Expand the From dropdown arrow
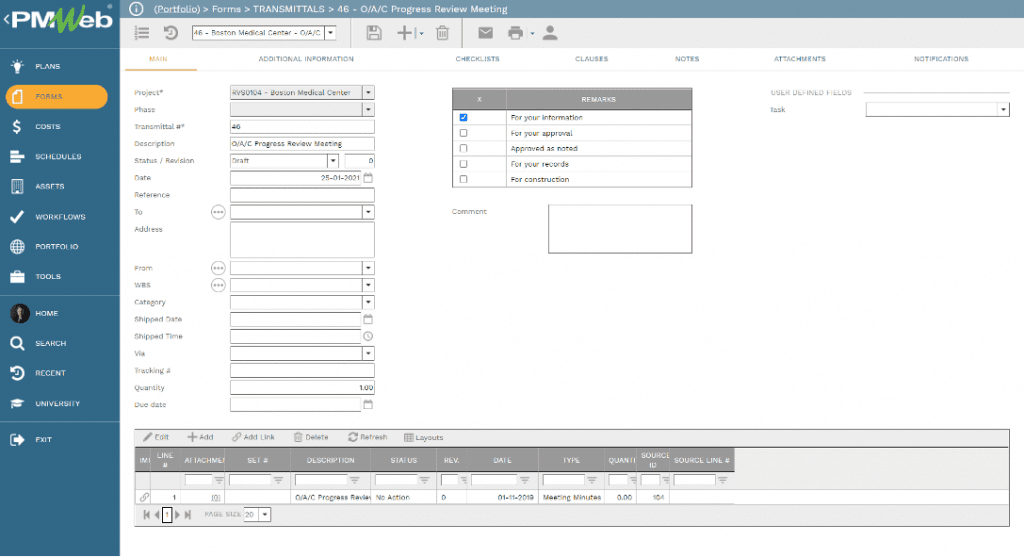 pyautogui.click(x=368, y=268)
